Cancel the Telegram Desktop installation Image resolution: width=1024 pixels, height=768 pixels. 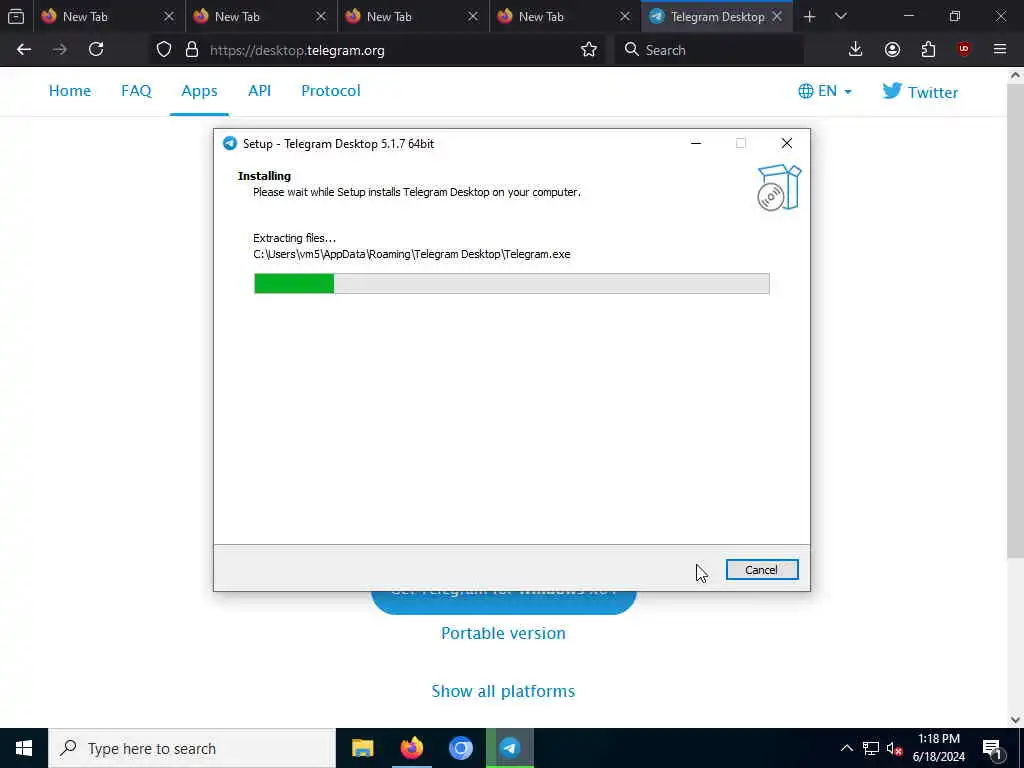point(761,569)
